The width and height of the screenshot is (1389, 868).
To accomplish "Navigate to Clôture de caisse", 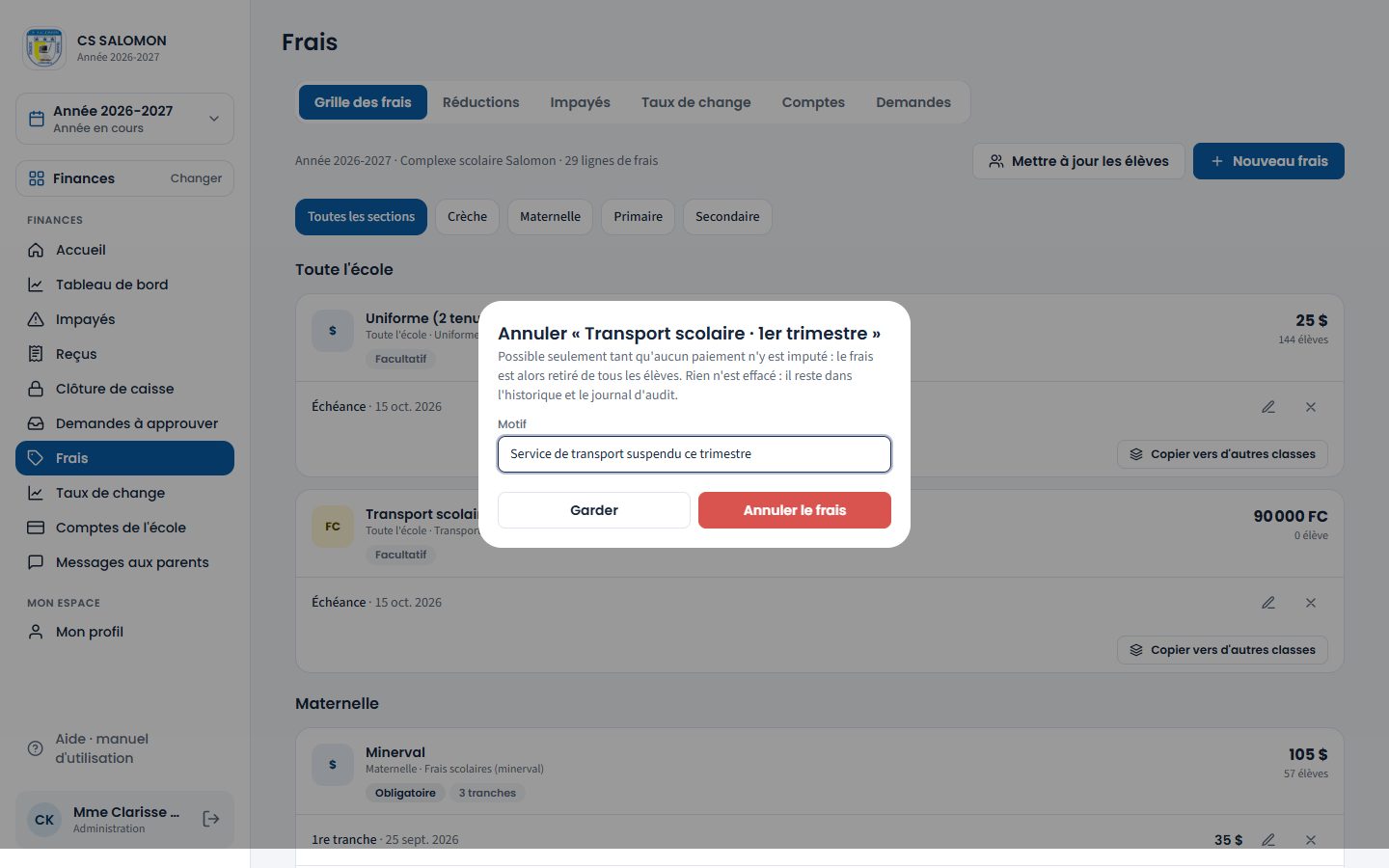I will pos(124,389).
